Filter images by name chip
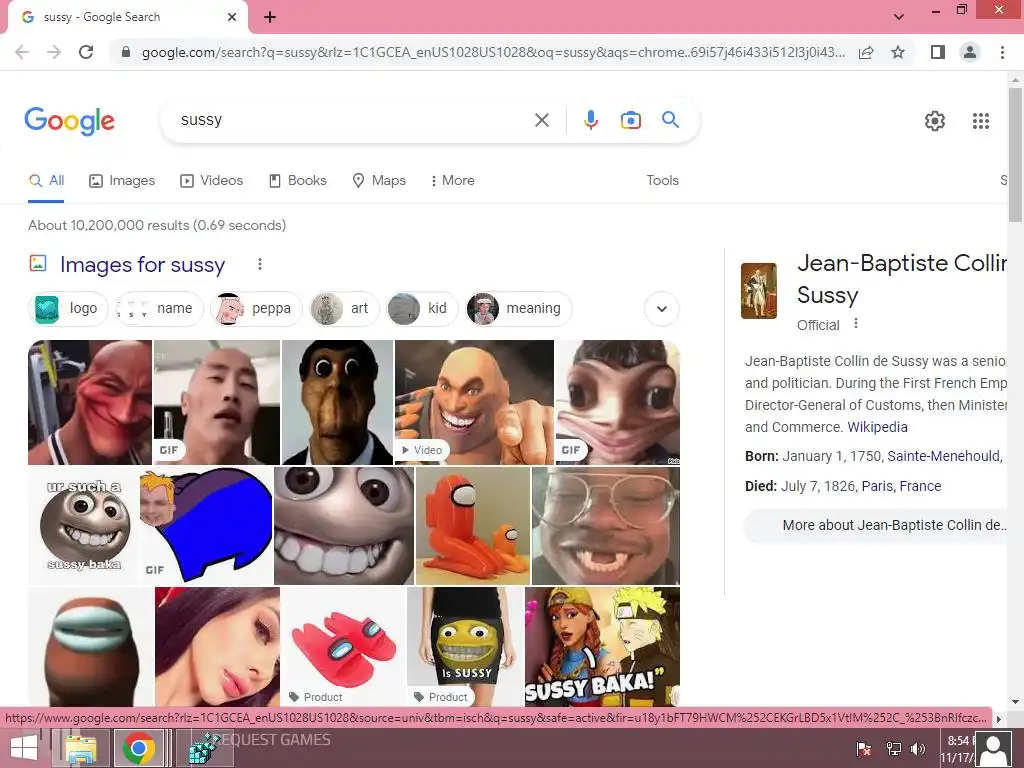 159,308
